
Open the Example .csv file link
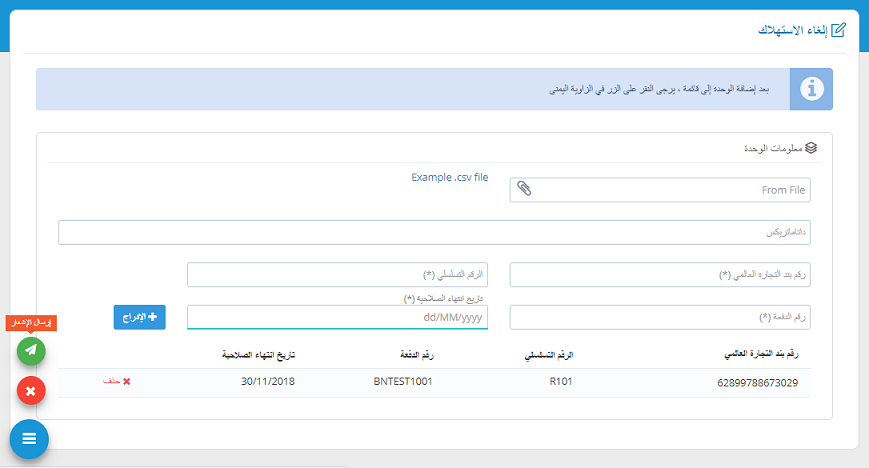[449, 178]
